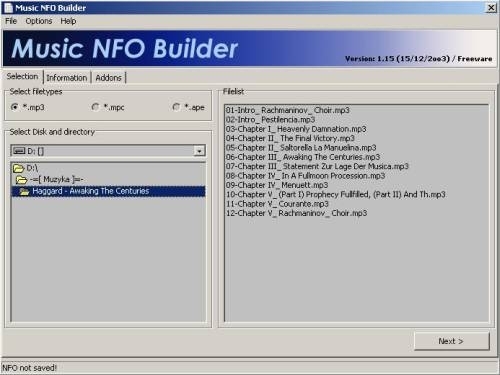Open the Options menu
Viewport: 500px width, 375px height.
click(x=39, y=21)
